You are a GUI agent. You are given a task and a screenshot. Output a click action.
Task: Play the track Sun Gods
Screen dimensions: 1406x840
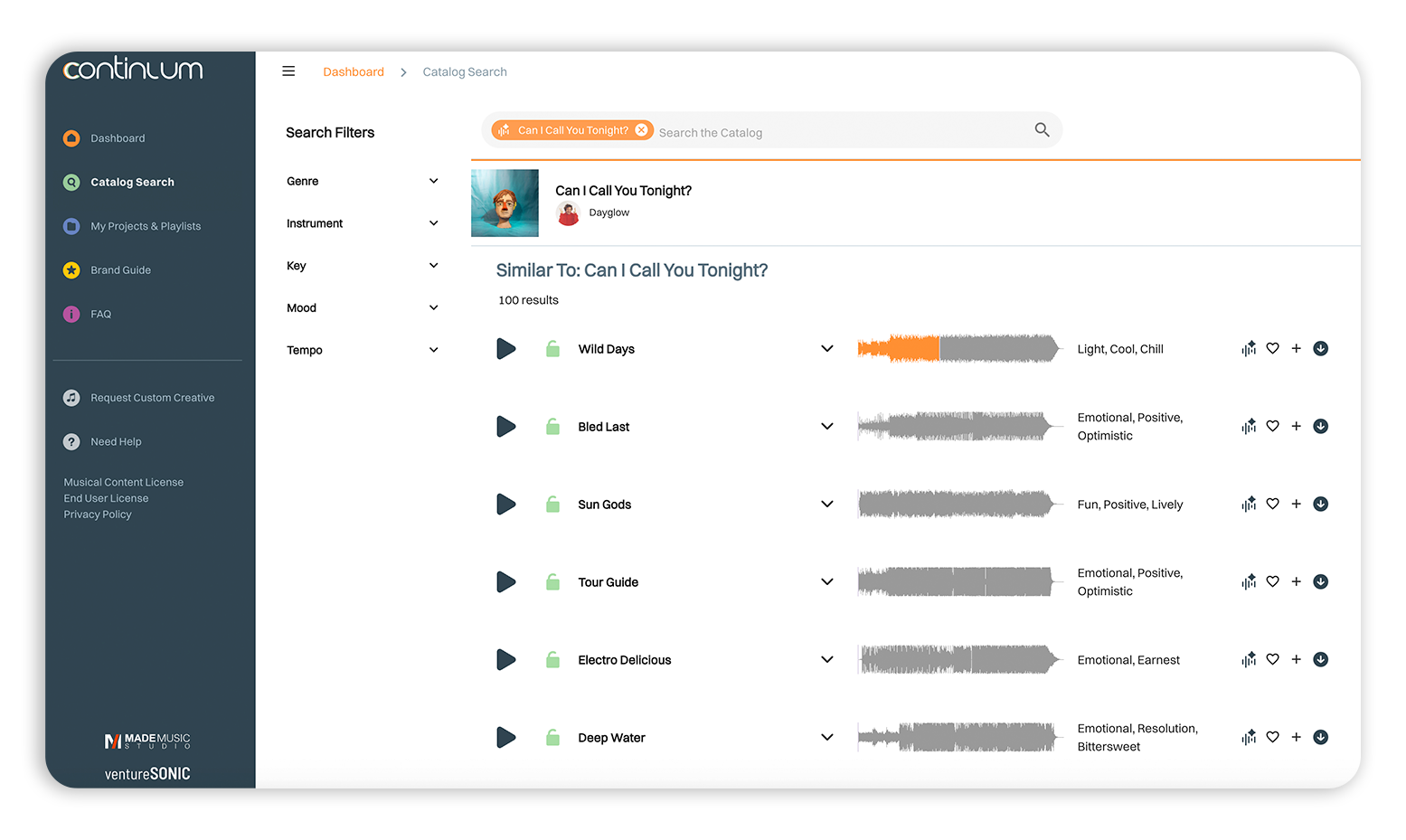(x=506, y=505)
